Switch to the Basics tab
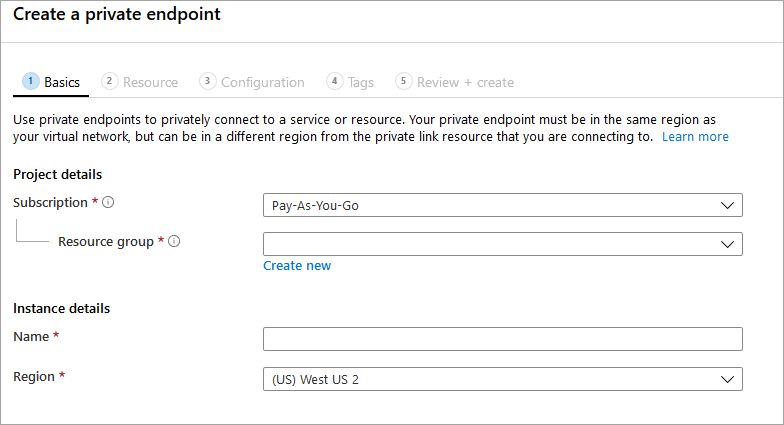Screen dimensions: 784x425 (62, 82)
